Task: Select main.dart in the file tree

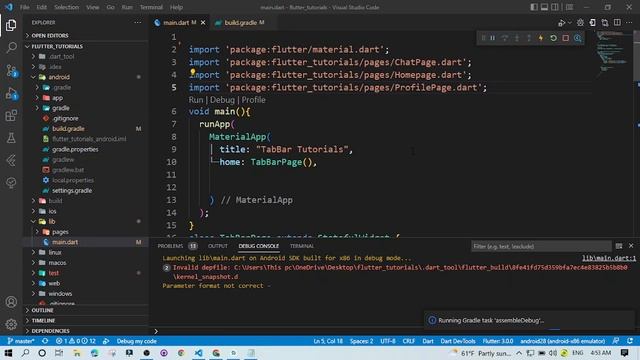Action: tap(65, 242)
